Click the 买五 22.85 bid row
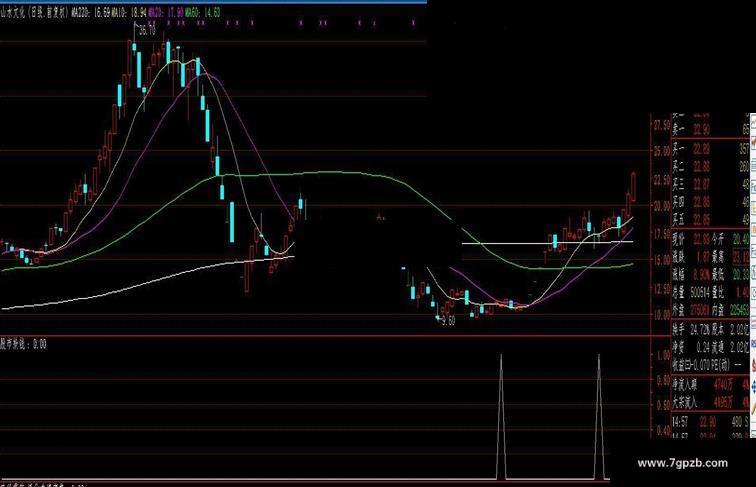This screenshot has height=487, width=756. [x=711, y=219]
